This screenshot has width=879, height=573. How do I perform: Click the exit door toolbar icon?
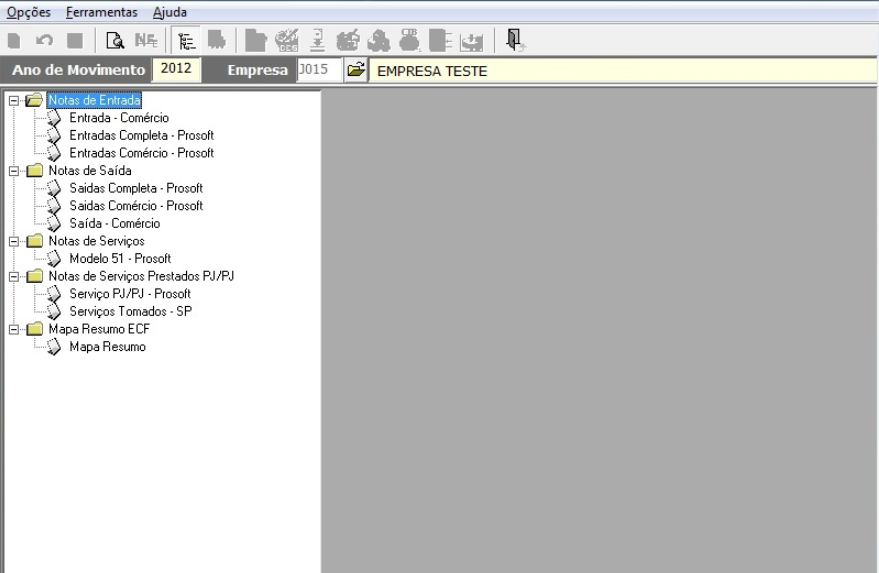(x=514, y=40)
